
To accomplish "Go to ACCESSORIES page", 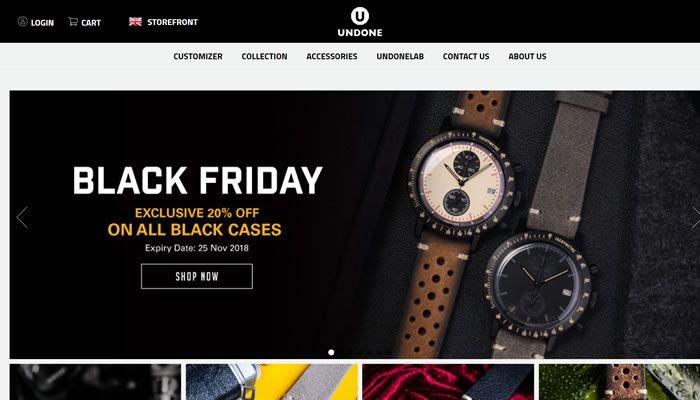I will [332, 56].
